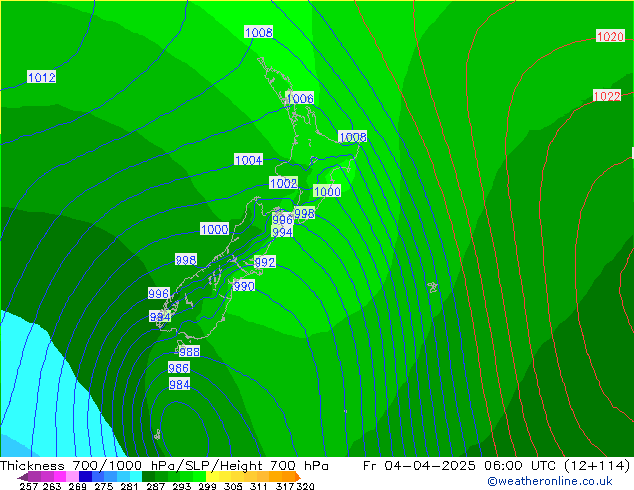
Task: Click the 988 isobar label
Action: [189, 351]
